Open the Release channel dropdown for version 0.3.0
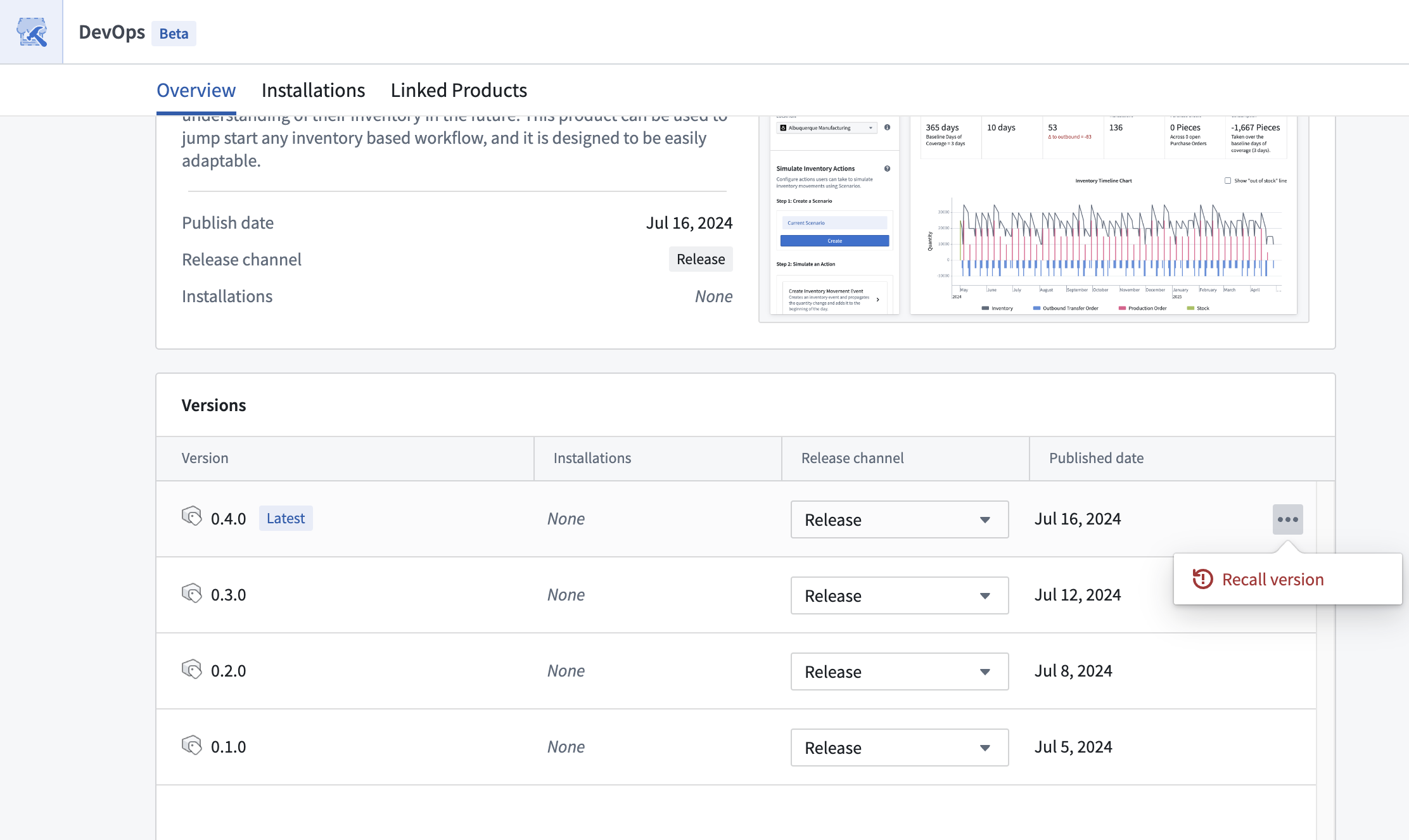Image resolution: width=1409 pixels, height=840 pixels. click(x=900, y=595)
